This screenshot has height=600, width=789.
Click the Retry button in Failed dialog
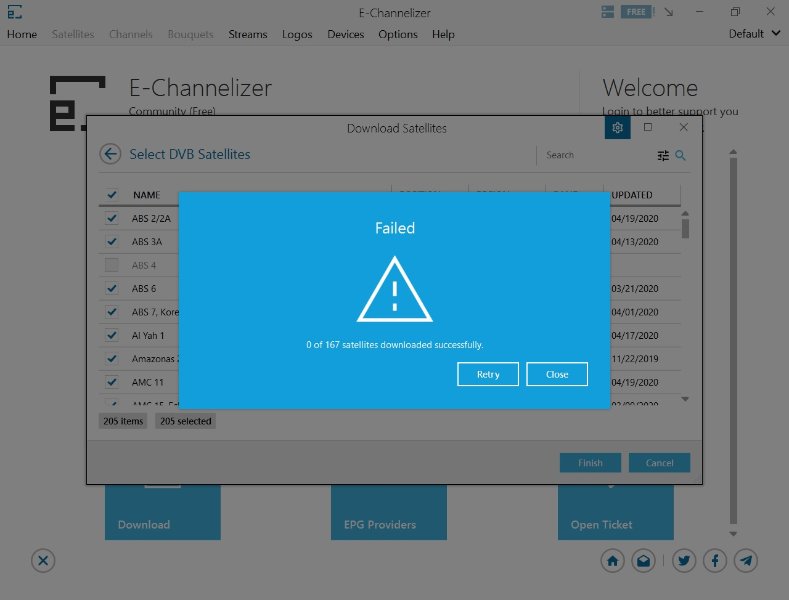[488, 374]
